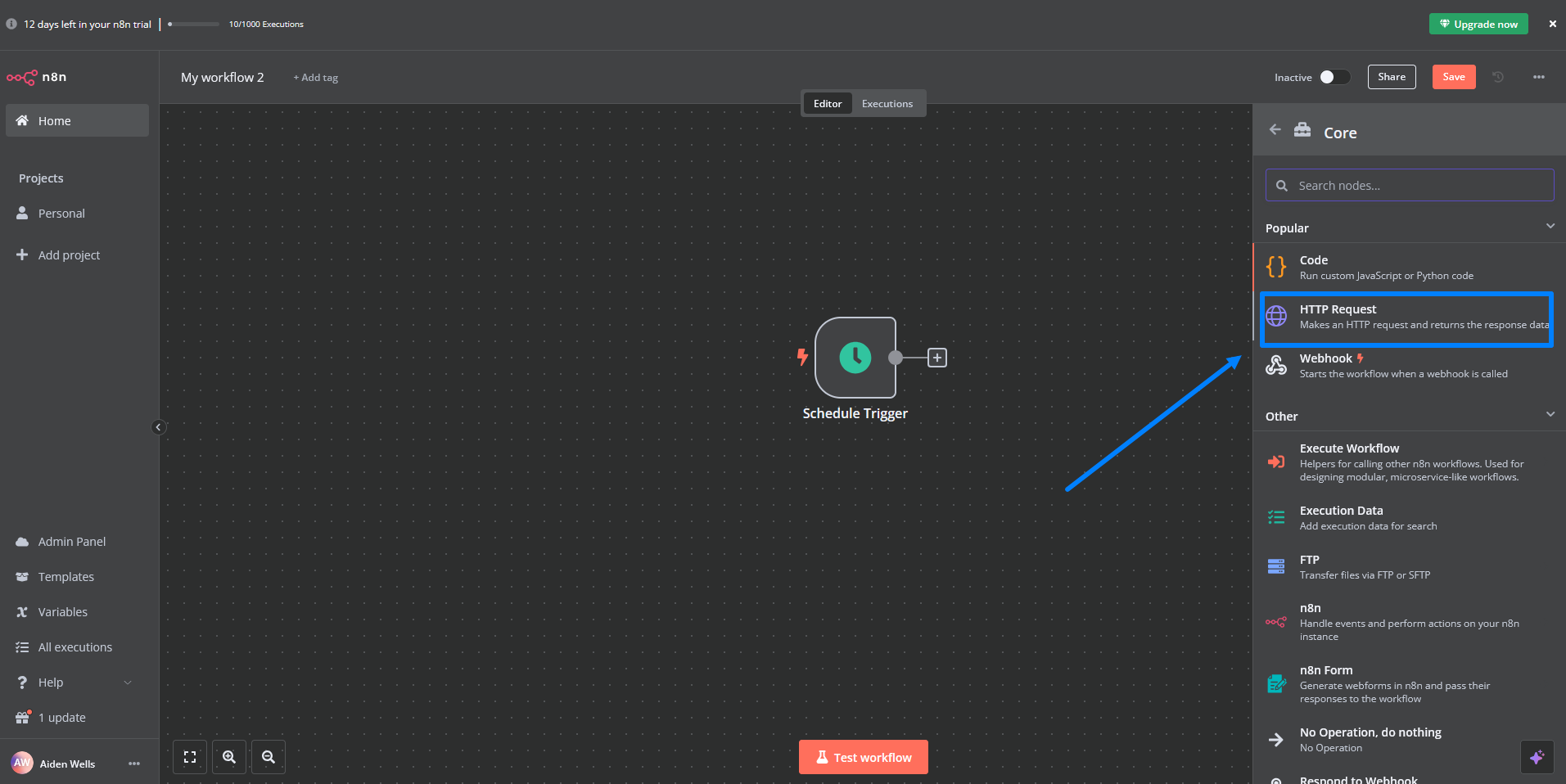Click the Schedule Trigger label
1566x784 pixels.
(x=855, y=413)
